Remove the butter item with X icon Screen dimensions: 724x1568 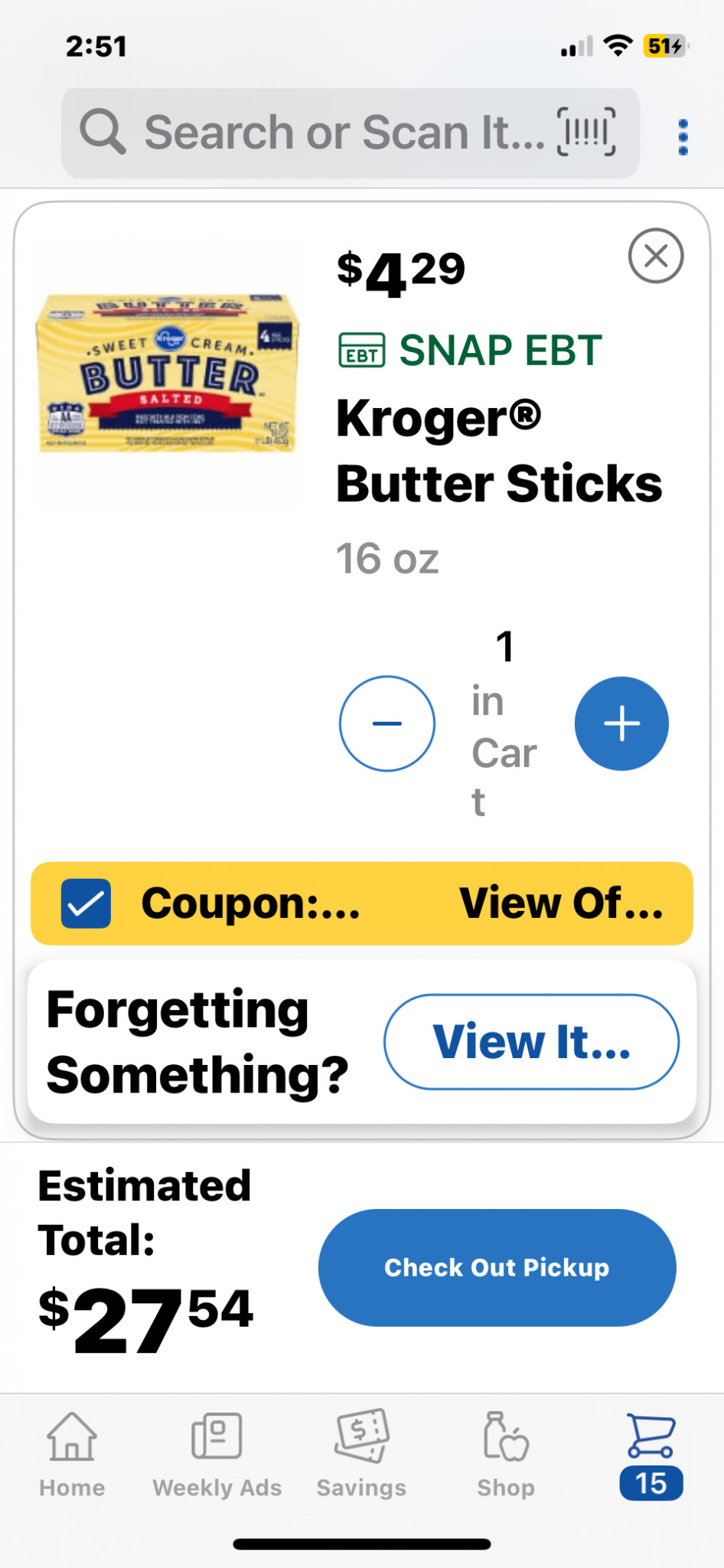(x=656, y=256)
